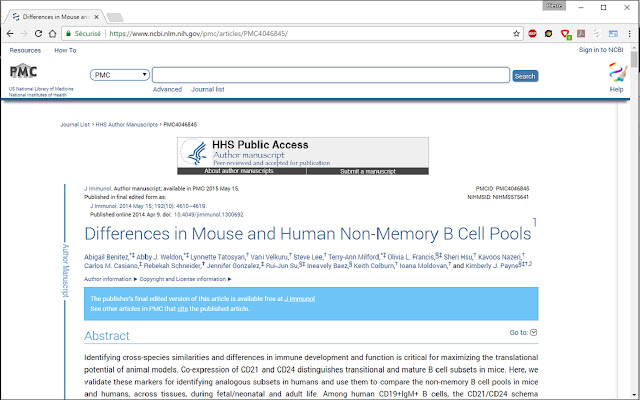The width and height of the screenshot is (640, 400).
Task: Click author Vani Velkuru
Action: (269, 257)
